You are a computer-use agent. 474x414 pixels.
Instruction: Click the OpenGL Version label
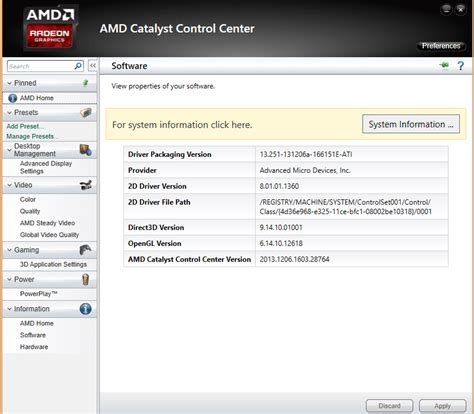pos(155,243)
